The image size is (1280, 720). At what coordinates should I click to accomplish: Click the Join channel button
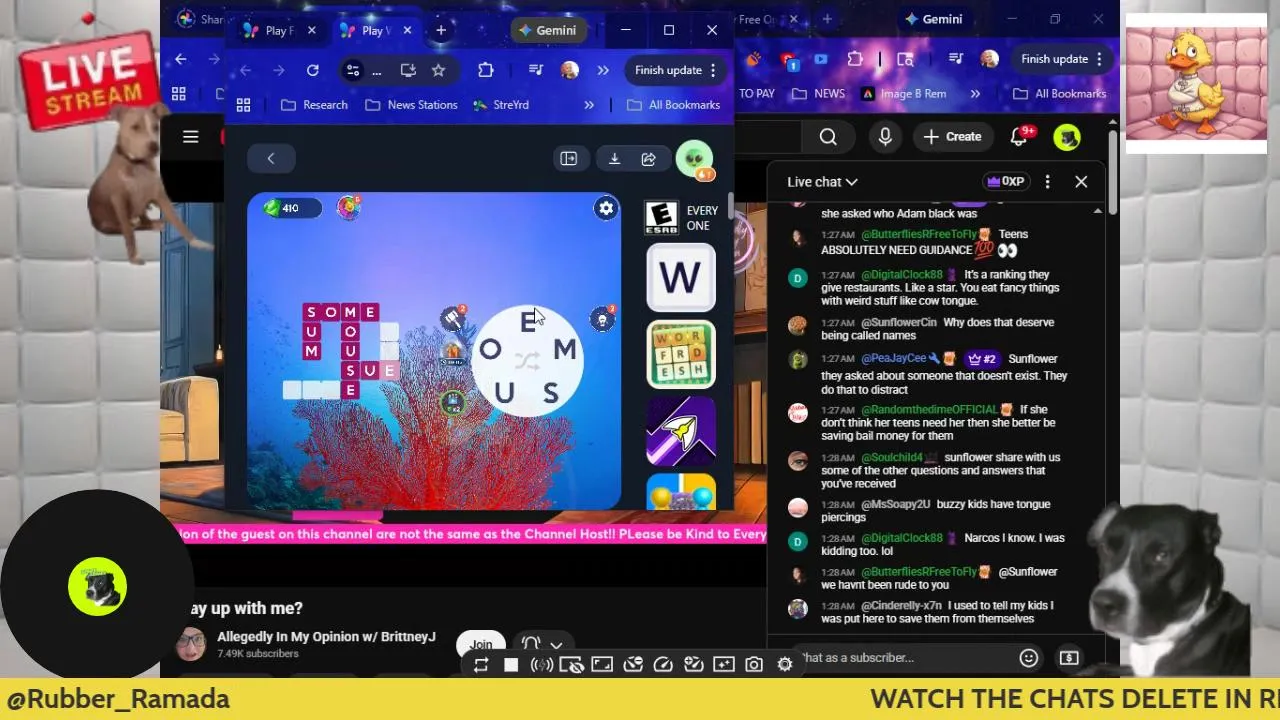click(x=481, y=645)
